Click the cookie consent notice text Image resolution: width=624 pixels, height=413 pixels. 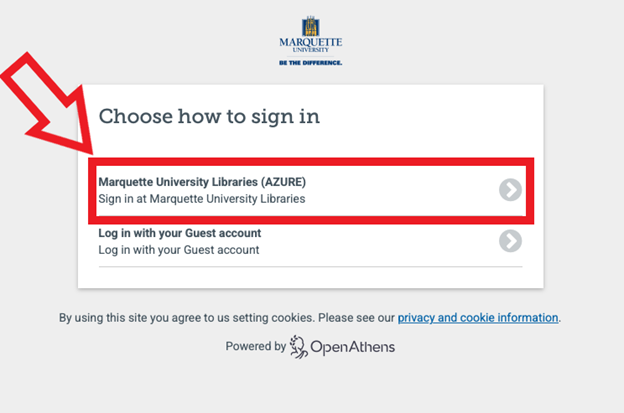227,318
